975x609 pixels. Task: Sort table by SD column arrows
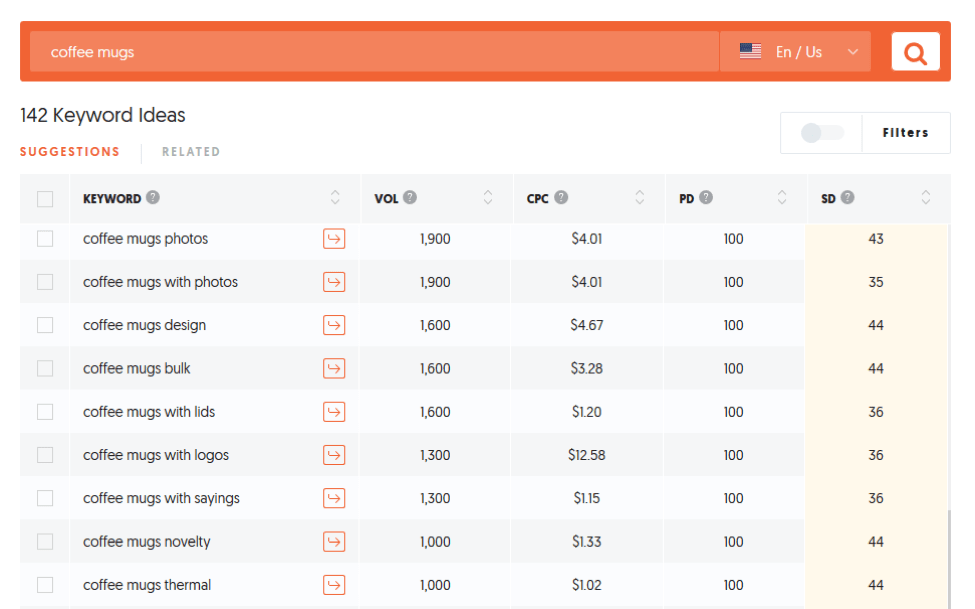pos(926,198)
